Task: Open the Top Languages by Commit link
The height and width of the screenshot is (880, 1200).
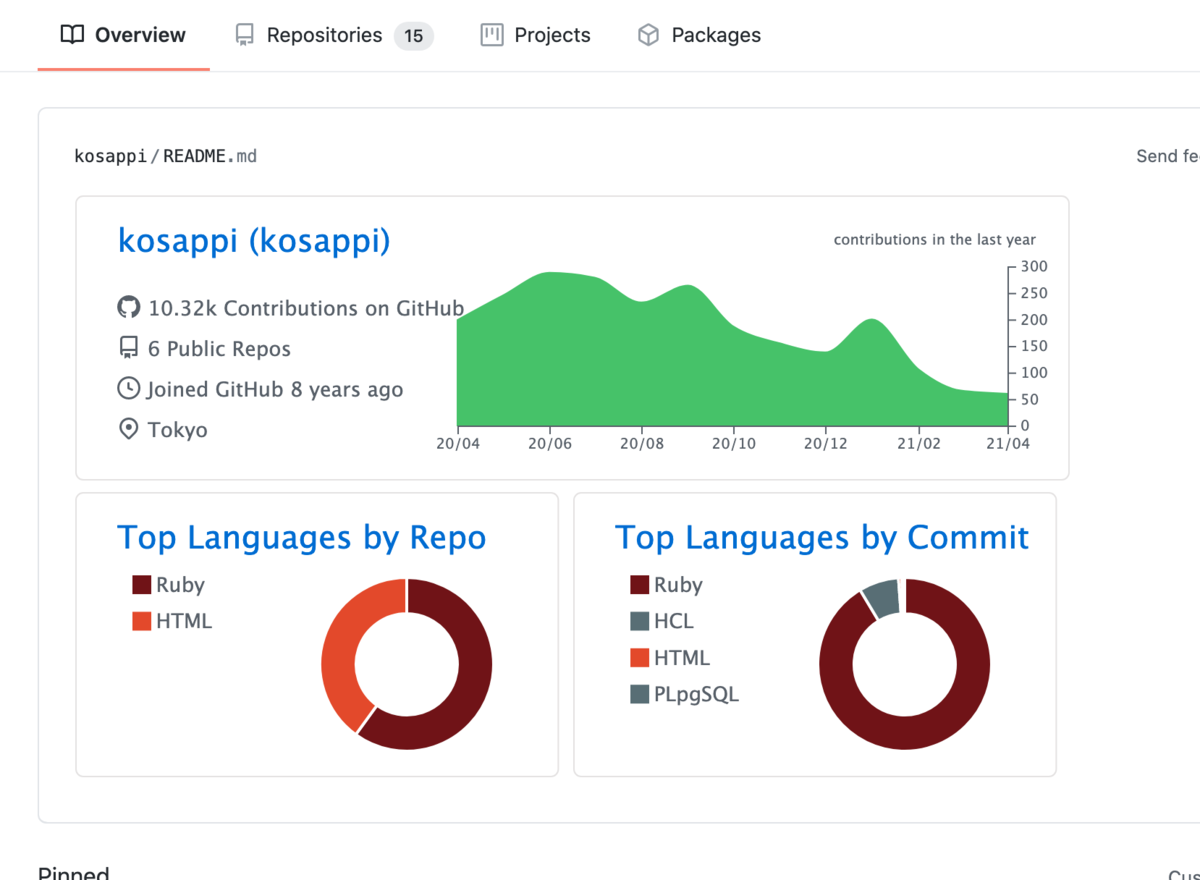Action: point(822,537)
